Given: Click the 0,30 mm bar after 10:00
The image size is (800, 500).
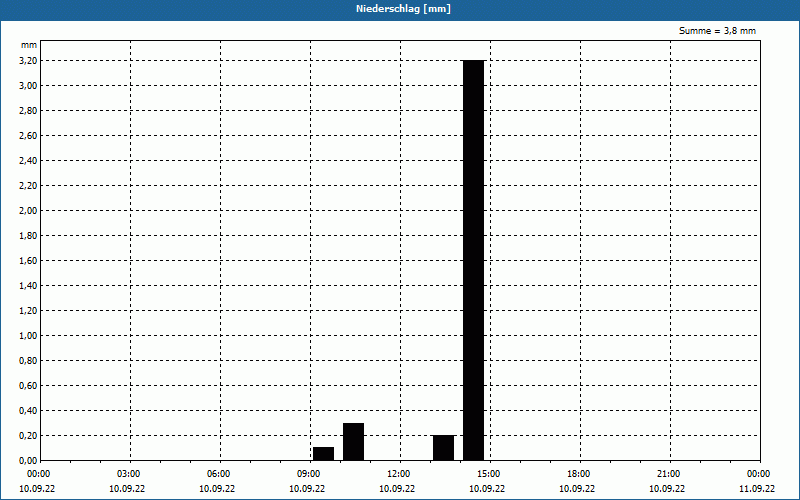Looking at the screenshot, I should pyautogui.click(x=354, y=442).
